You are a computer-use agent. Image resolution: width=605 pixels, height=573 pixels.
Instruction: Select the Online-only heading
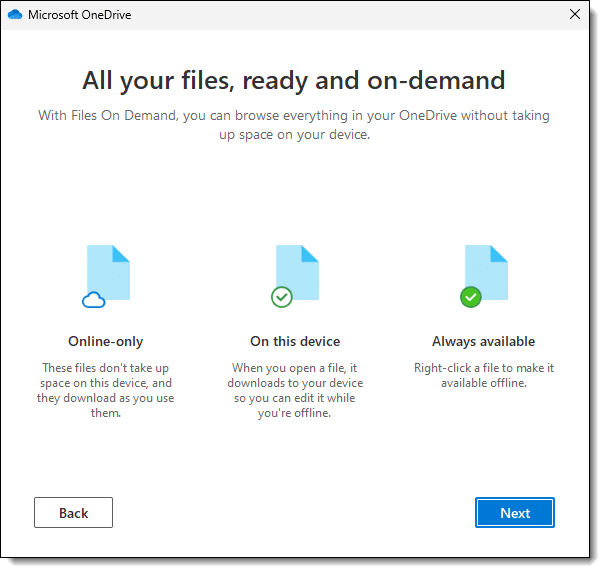106,341
